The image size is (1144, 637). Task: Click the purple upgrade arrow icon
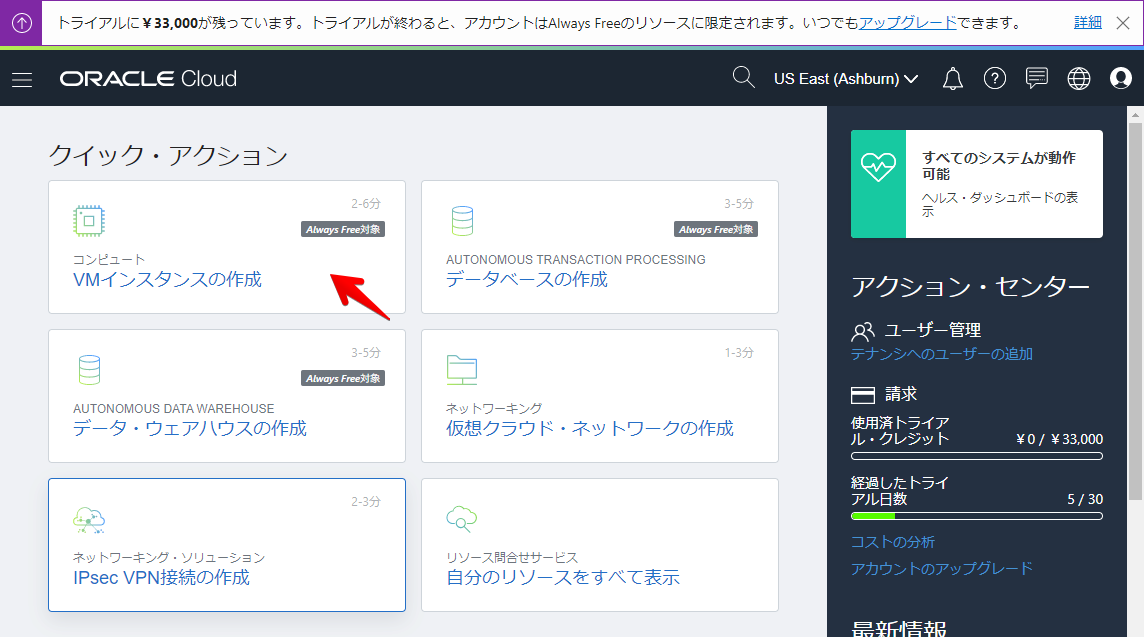pos(21,22)
